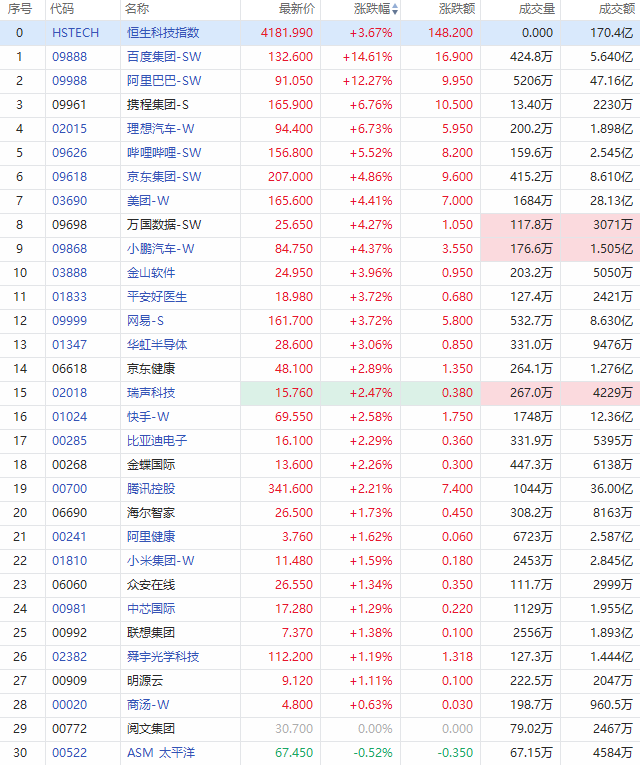Sort by 最新价 column header
Screen dimensions: 640x765
[x=297, y=9]
